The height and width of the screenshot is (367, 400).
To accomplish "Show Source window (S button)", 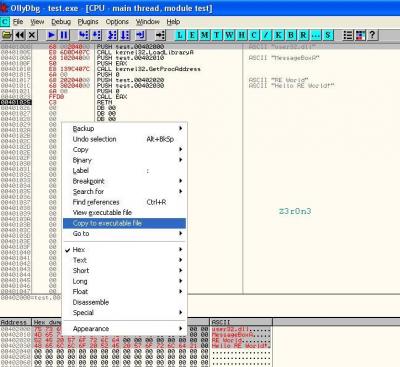I will tap(328, 35).
